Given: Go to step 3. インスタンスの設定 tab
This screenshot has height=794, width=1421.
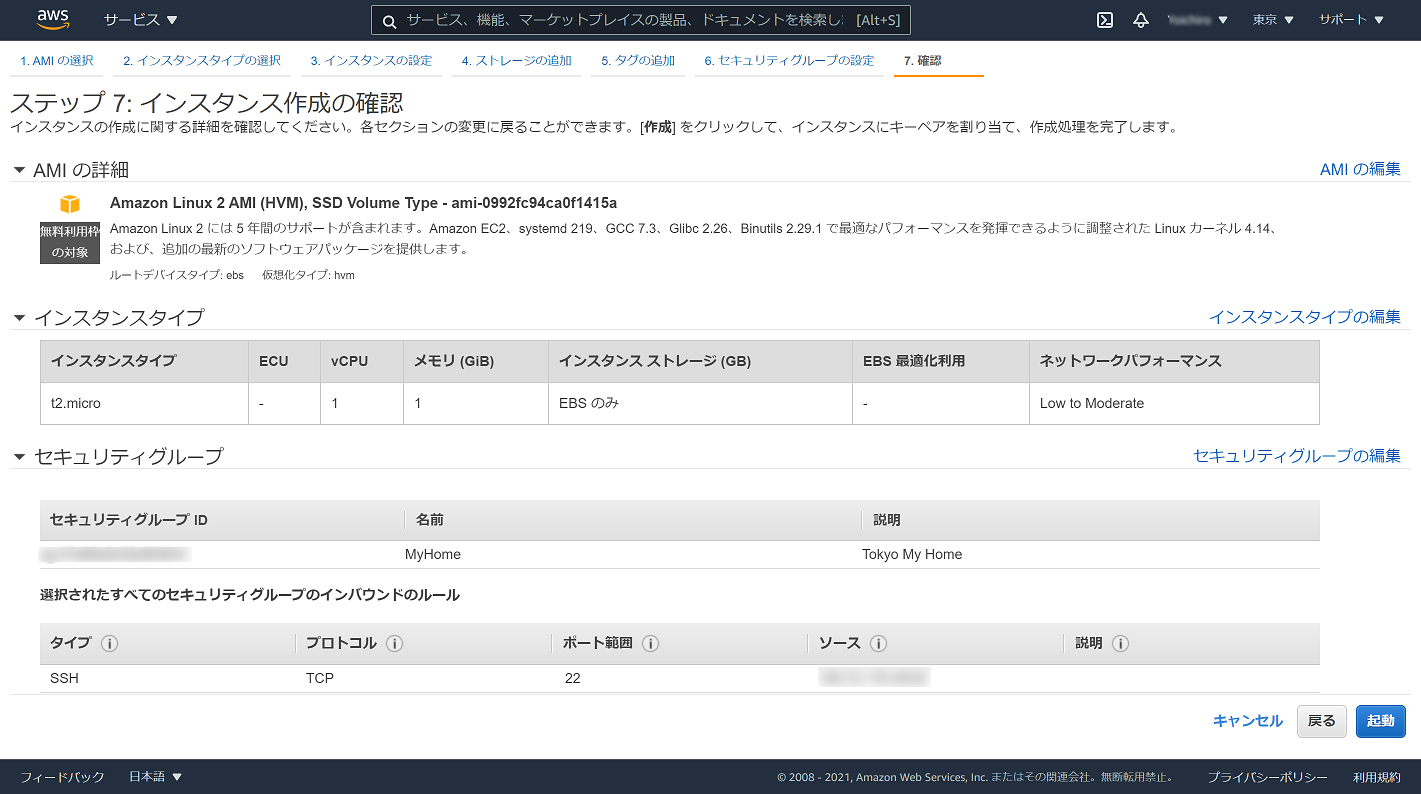Looking at the screenshot, I should (x=371, y=61).
